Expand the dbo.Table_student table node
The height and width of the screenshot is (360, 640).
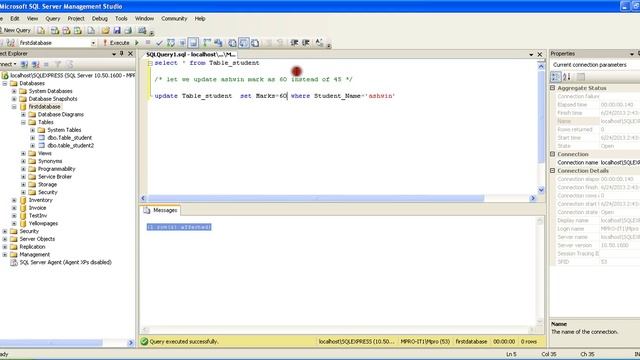tap(33, 138)
